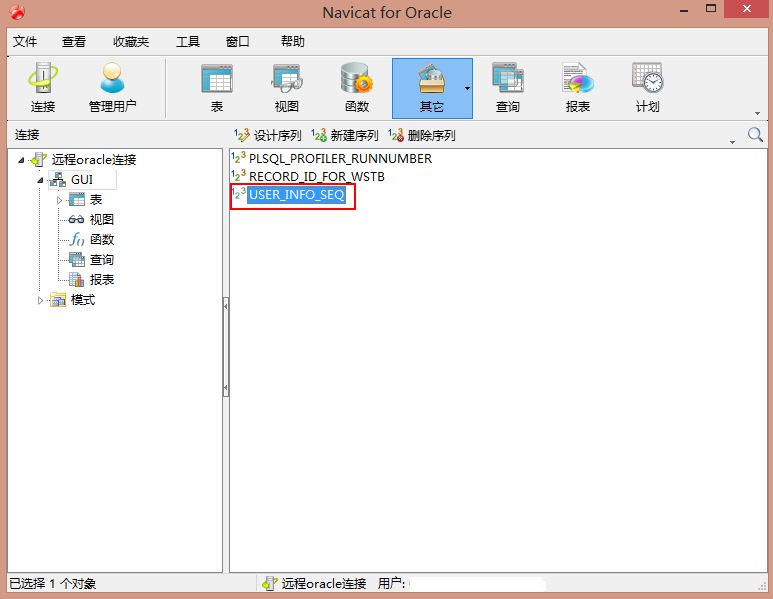773x599 pixels.
Task: Open the 其它 dropdown arrow
Action: [x=467, y=89]
